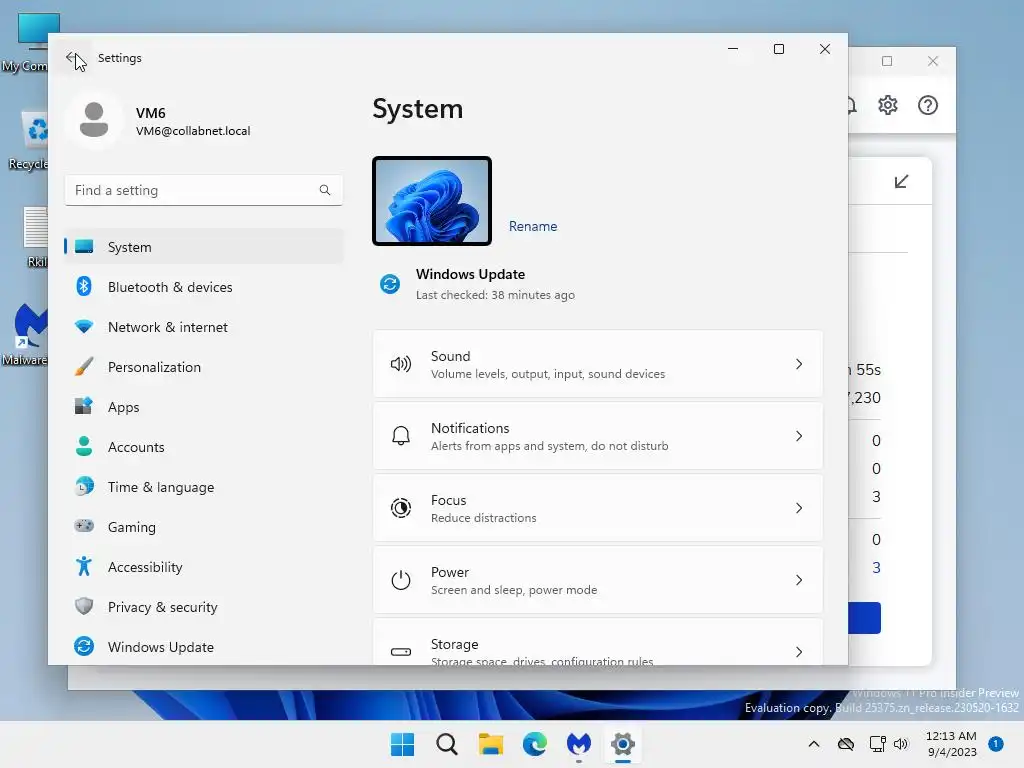Open Network & internet settings

point(204,327)
